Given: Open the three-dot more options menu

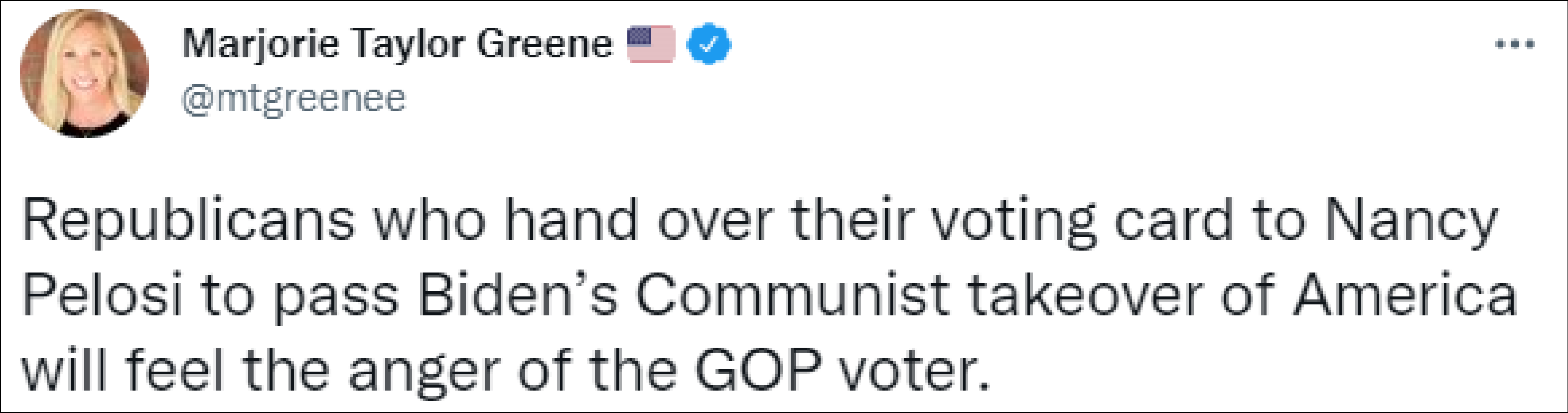Looking at the screenshot, I should [1514, 44].
